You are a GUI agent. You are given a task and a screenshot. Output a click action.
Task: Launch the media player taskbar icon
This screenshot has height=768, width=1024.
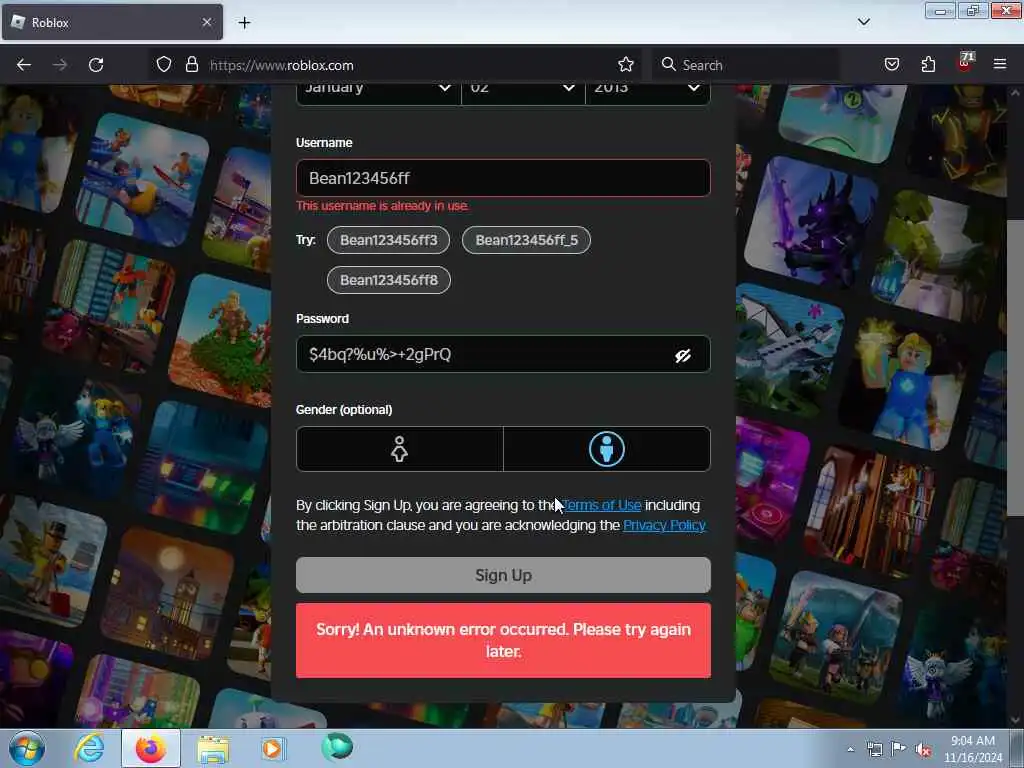click(x=272, y=748)
